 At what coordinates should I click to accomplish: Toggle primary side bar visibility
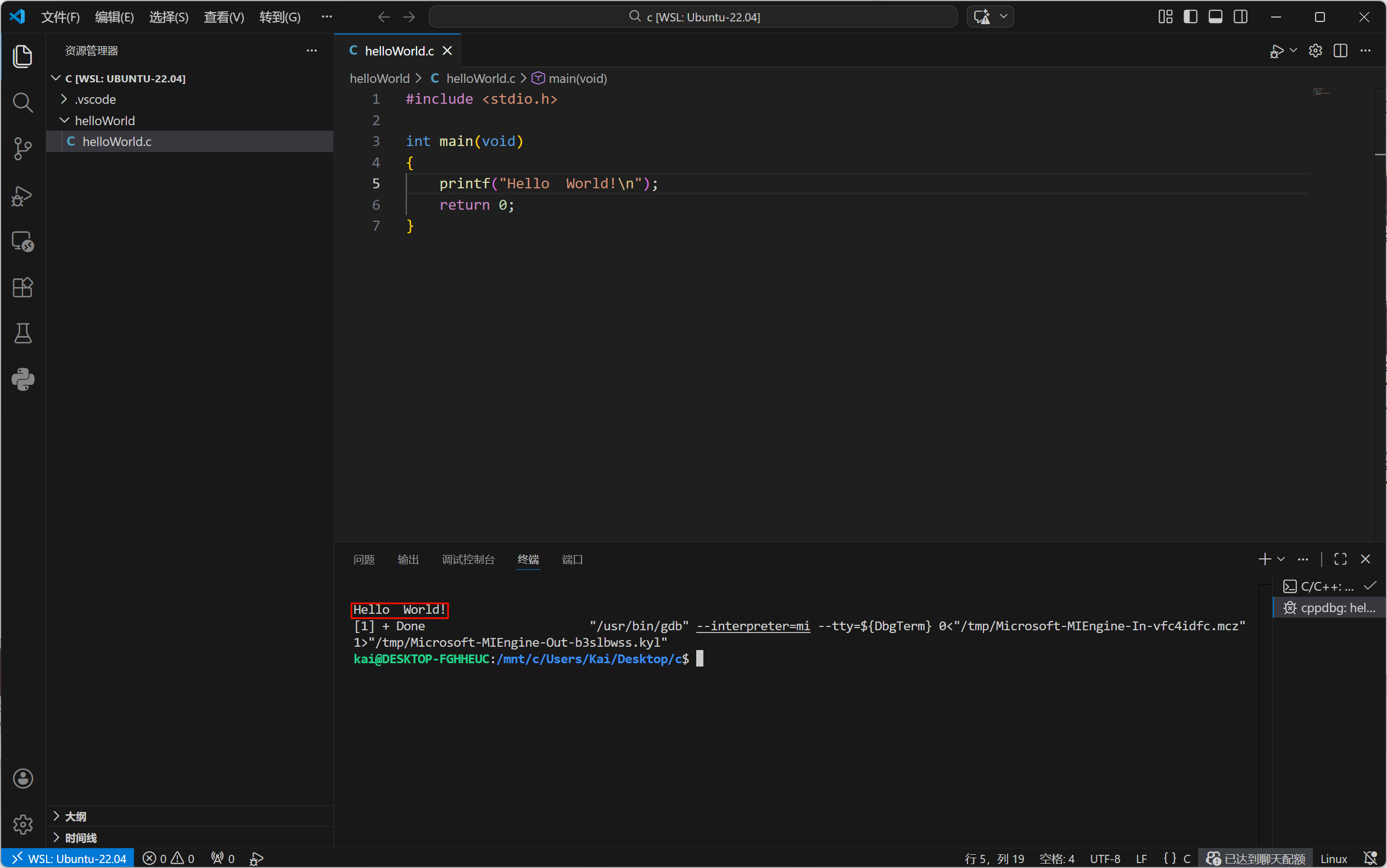[1190, 17]
